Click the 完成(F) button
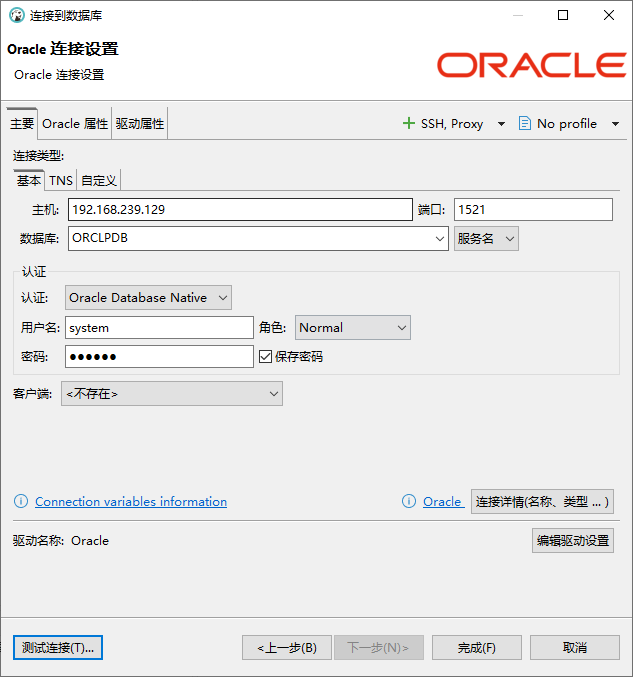 (x=477, y=647)
